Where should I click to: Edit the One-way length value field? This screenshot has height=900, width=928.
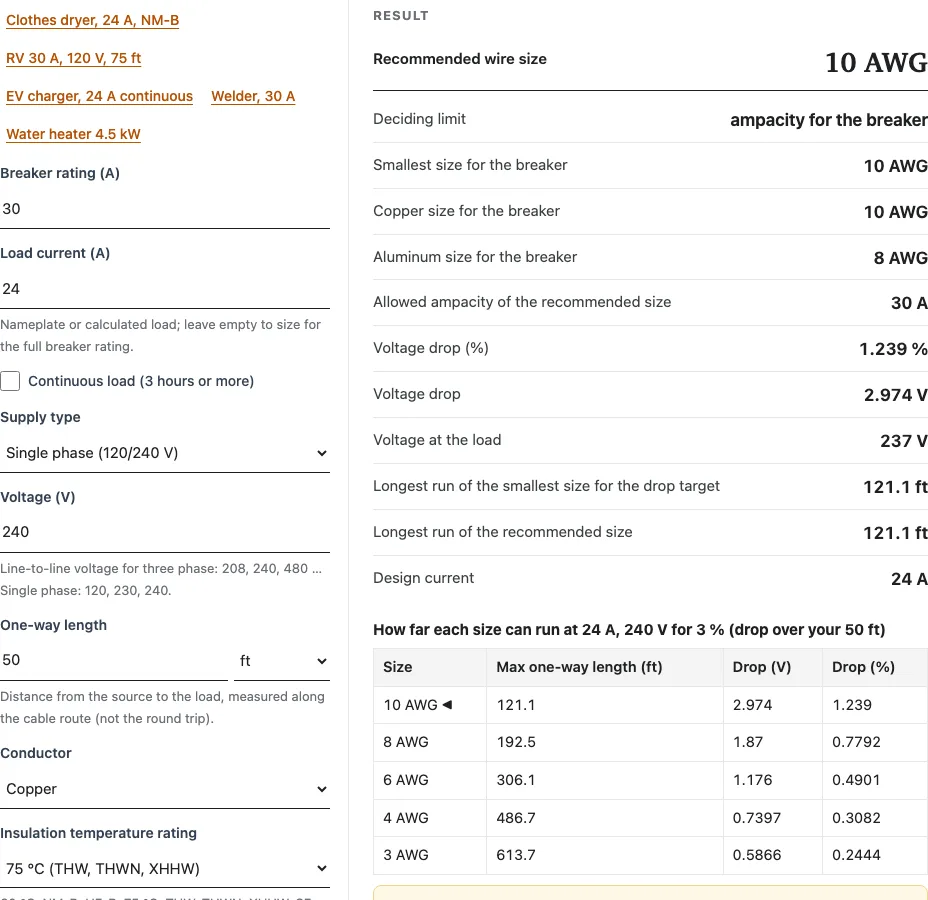114,660
